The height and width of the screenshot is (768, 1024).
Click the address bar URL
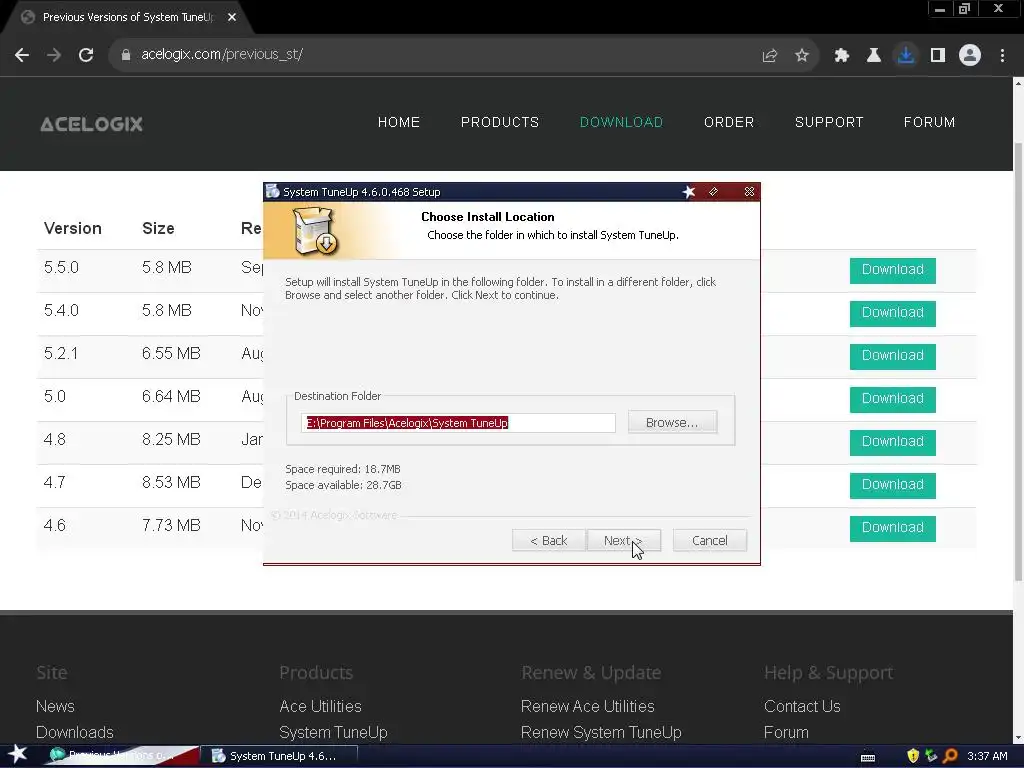coord(222,54)
